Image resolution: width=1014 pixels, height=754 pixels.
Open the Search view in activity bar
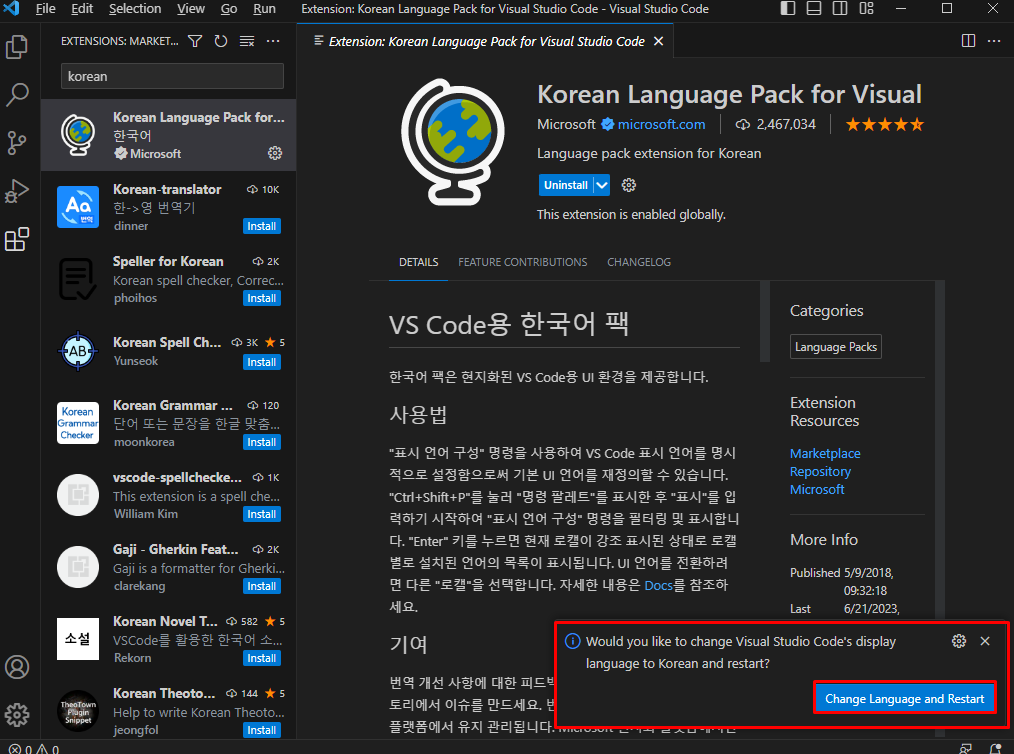tap(17, 95)
